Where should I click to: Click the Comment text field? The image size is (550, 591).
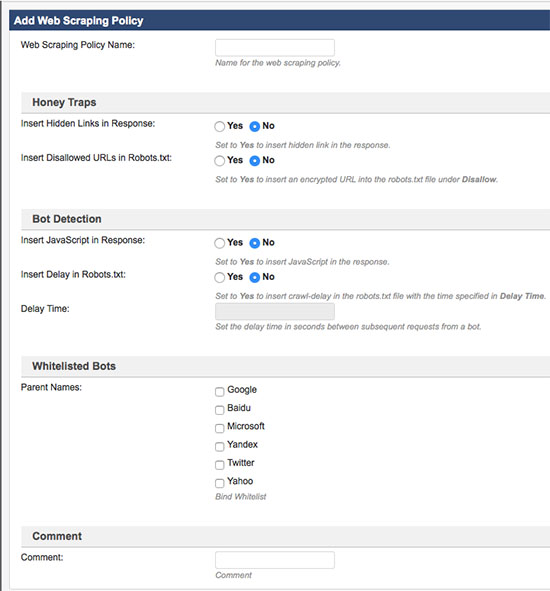click(274, 560)
